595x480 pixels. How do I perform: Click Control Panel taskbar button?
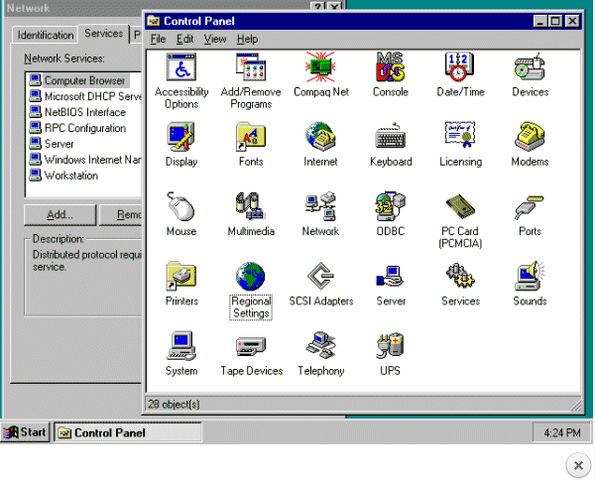pyautogui.click(x=128, y=433)
